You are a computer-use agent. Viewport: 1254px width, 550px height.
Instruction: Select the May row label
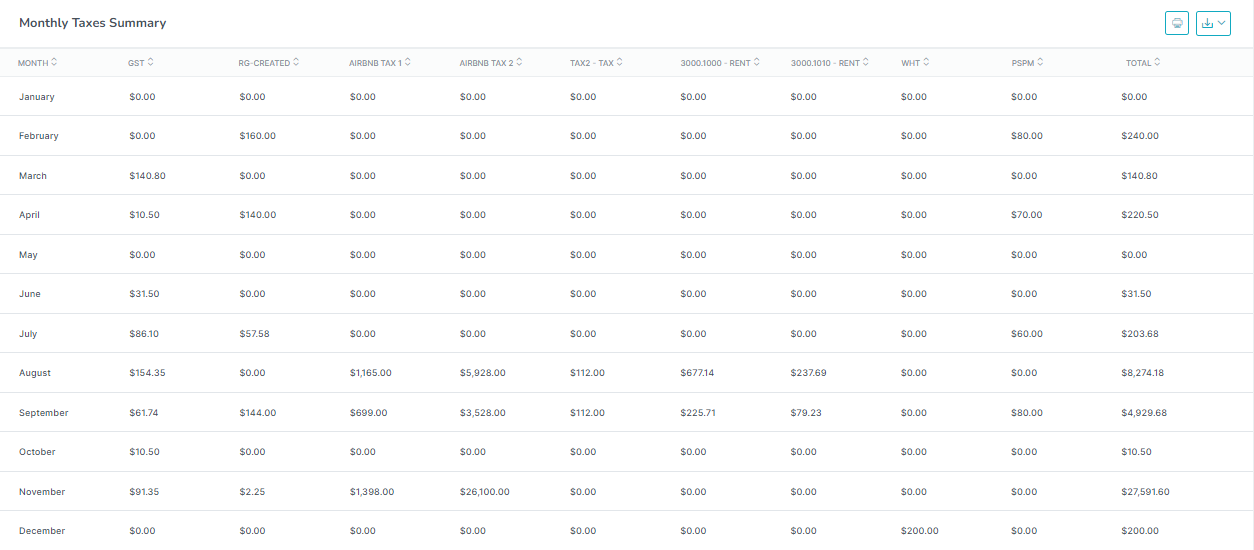[x=28, y=255]
